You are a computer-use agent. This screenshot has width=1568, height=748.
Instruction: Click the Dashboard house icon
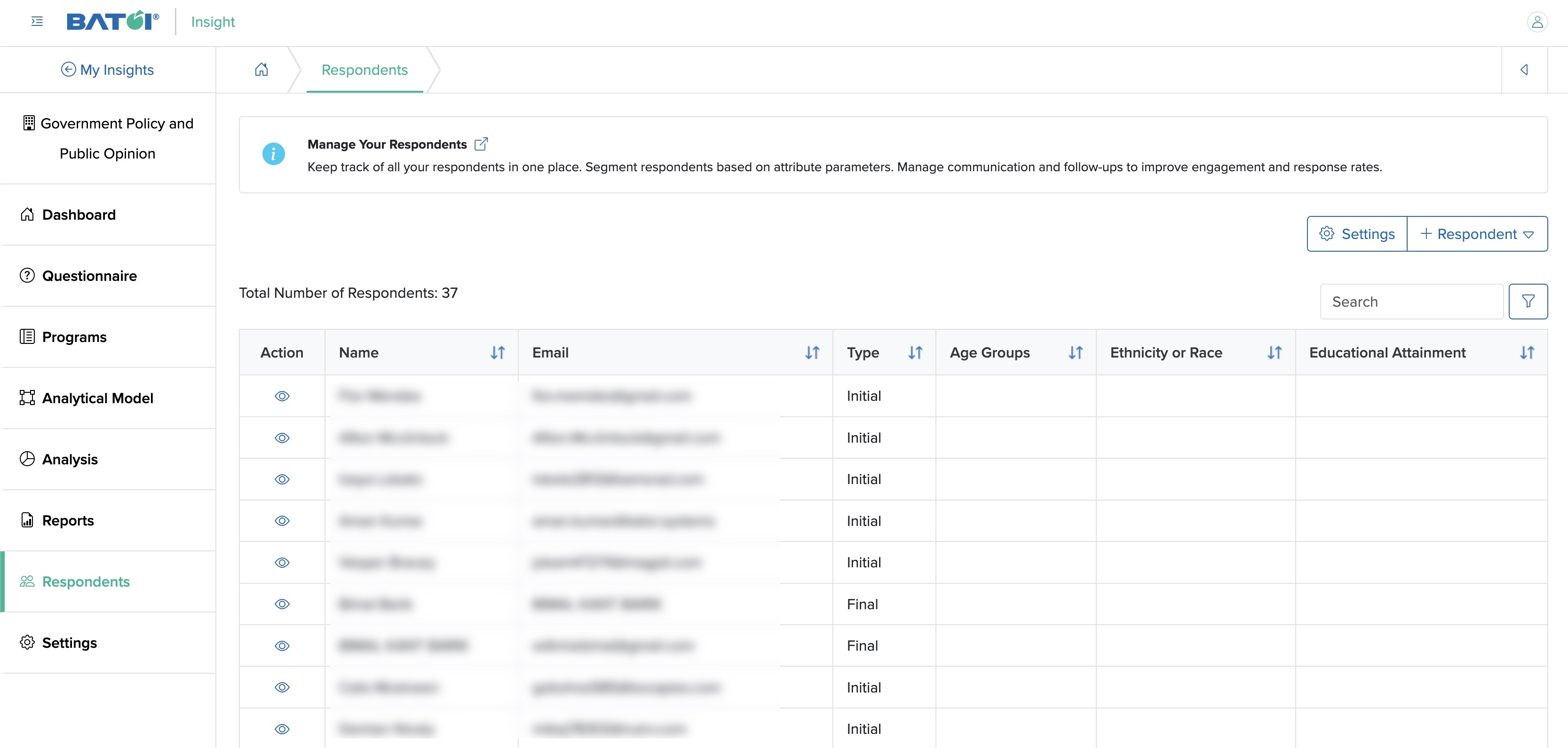27,214
